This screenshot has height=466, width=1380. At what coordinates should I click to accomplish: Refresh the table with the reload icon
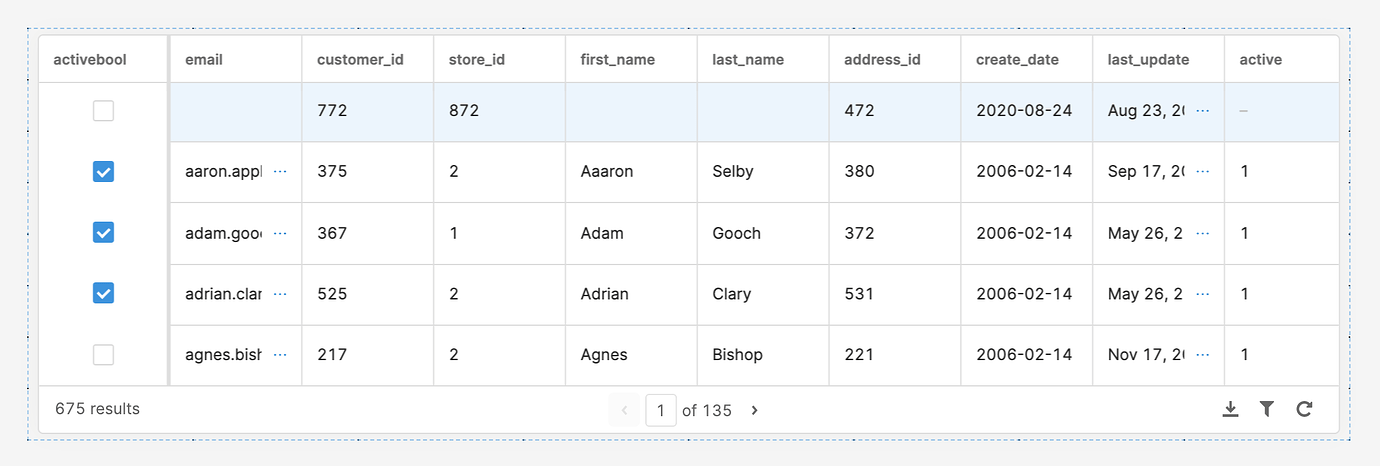coord(1304,409)
